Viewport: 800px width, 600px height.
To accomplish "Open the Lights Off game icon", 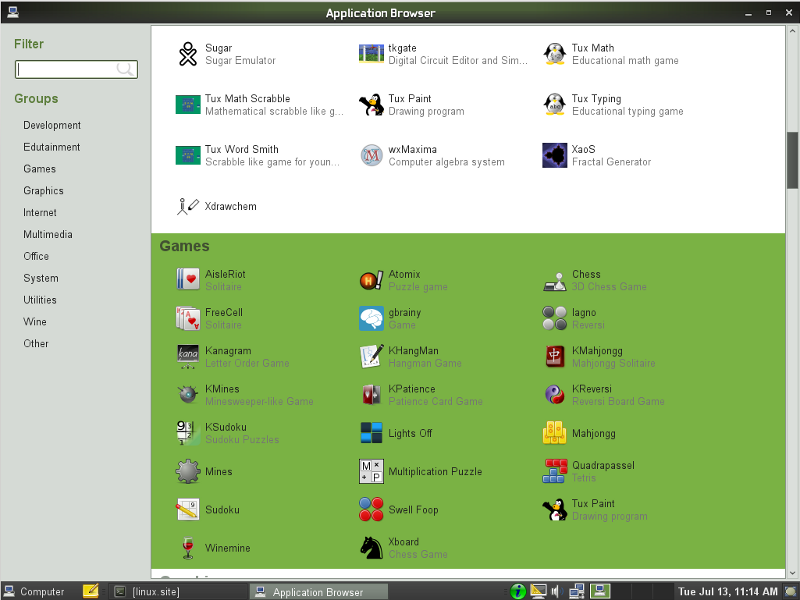I will point(371,433).
